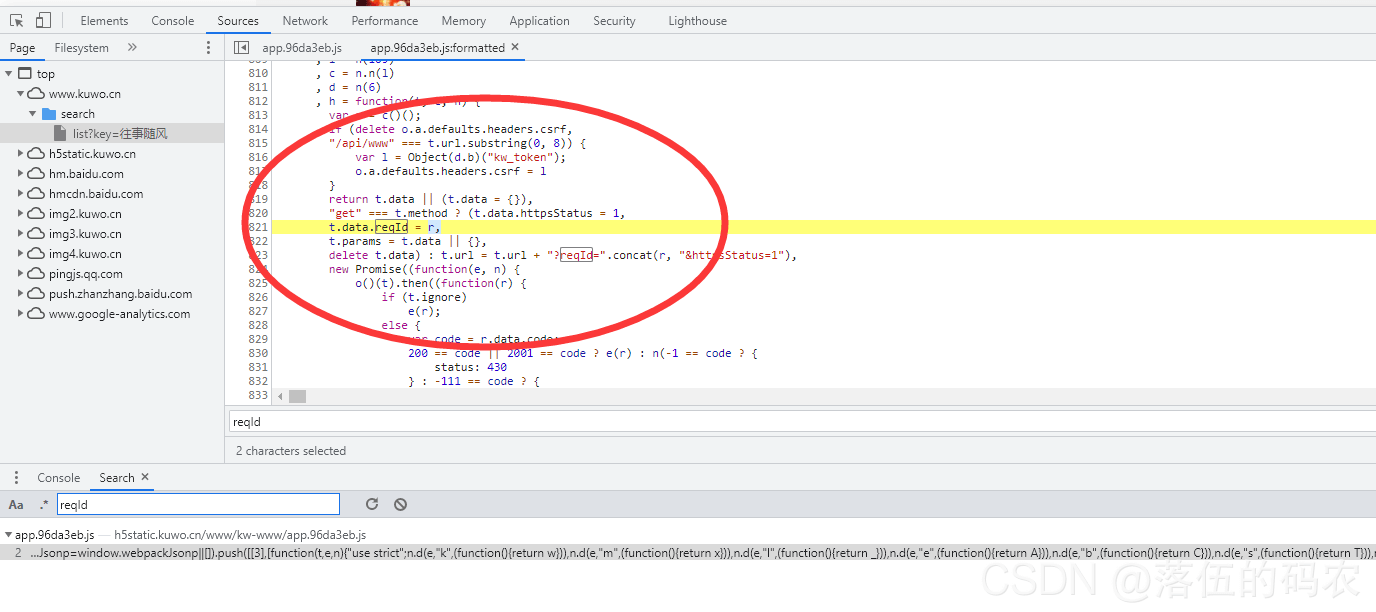Select the list?key= file in tree

tap(119, 133)
